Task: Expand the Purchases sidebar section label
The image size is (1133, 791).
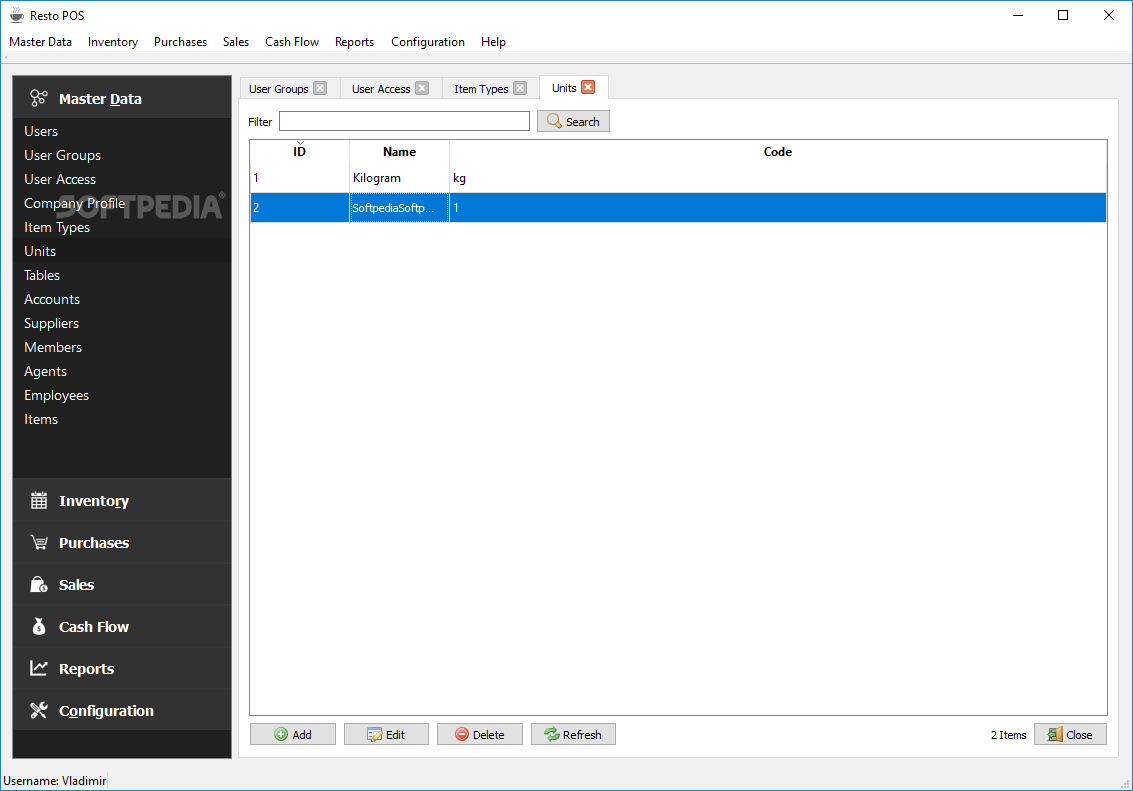Action: [94, 543]
